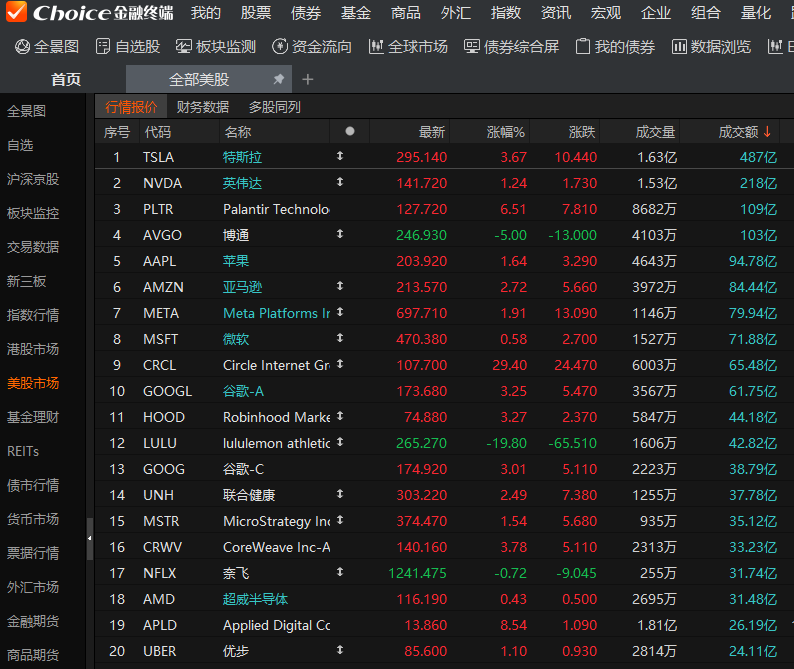Open Meta Platforms stock link
794x669 pixels.
(x=276, y=313)
